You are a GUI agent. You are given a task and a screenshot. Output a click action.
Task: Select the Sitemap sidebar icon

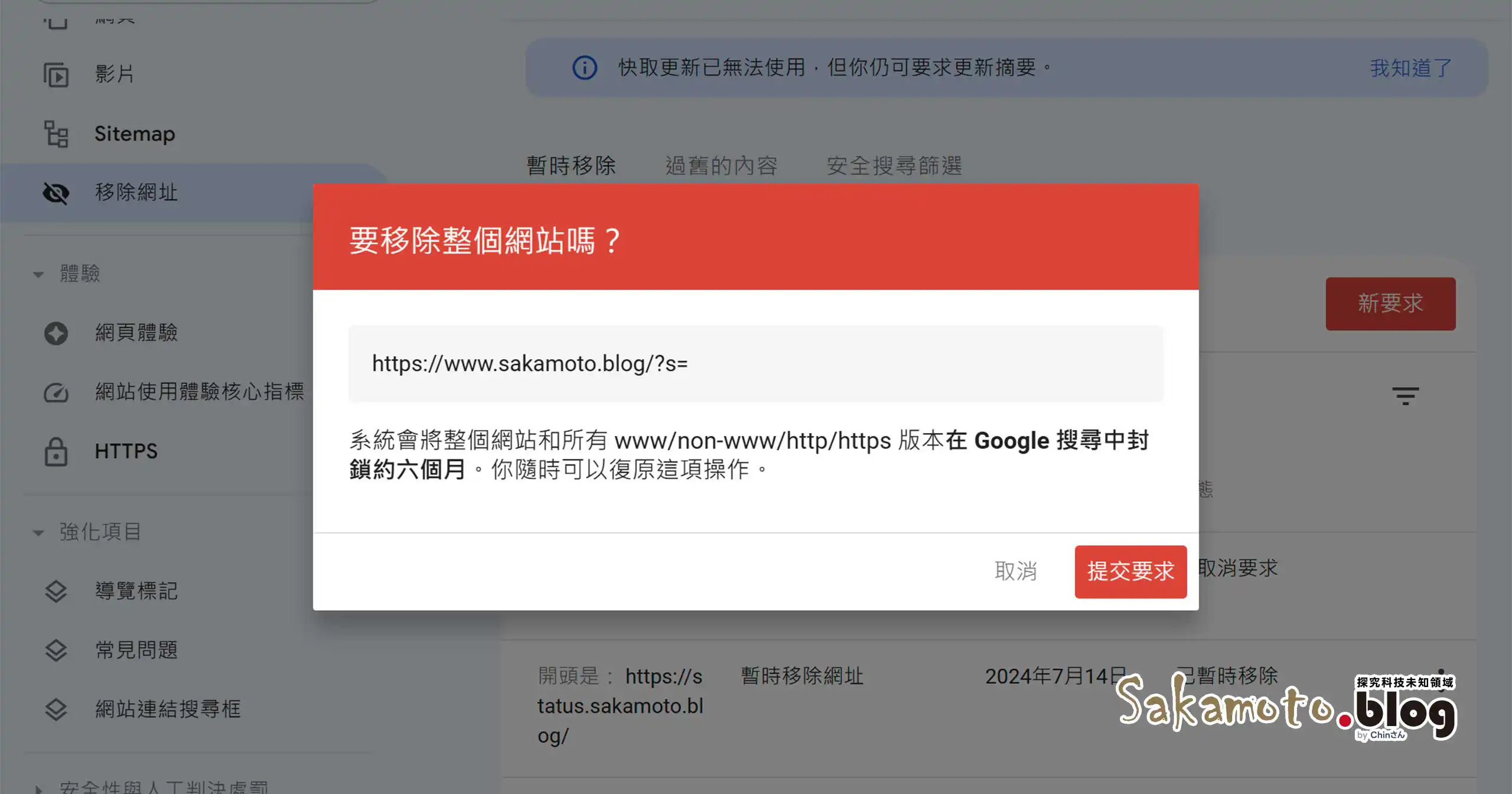[57, 134]
